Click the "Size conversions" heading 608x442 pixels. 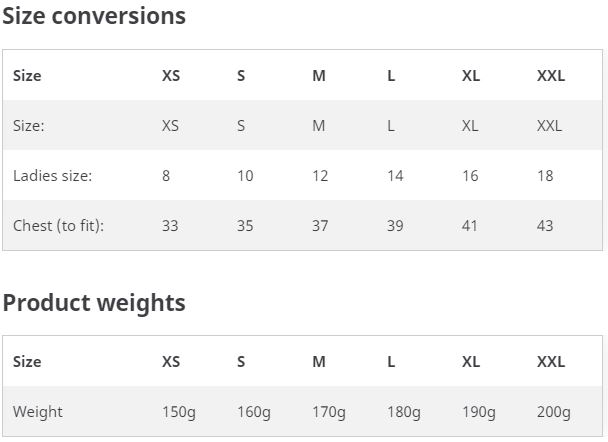tap(94, 16)
